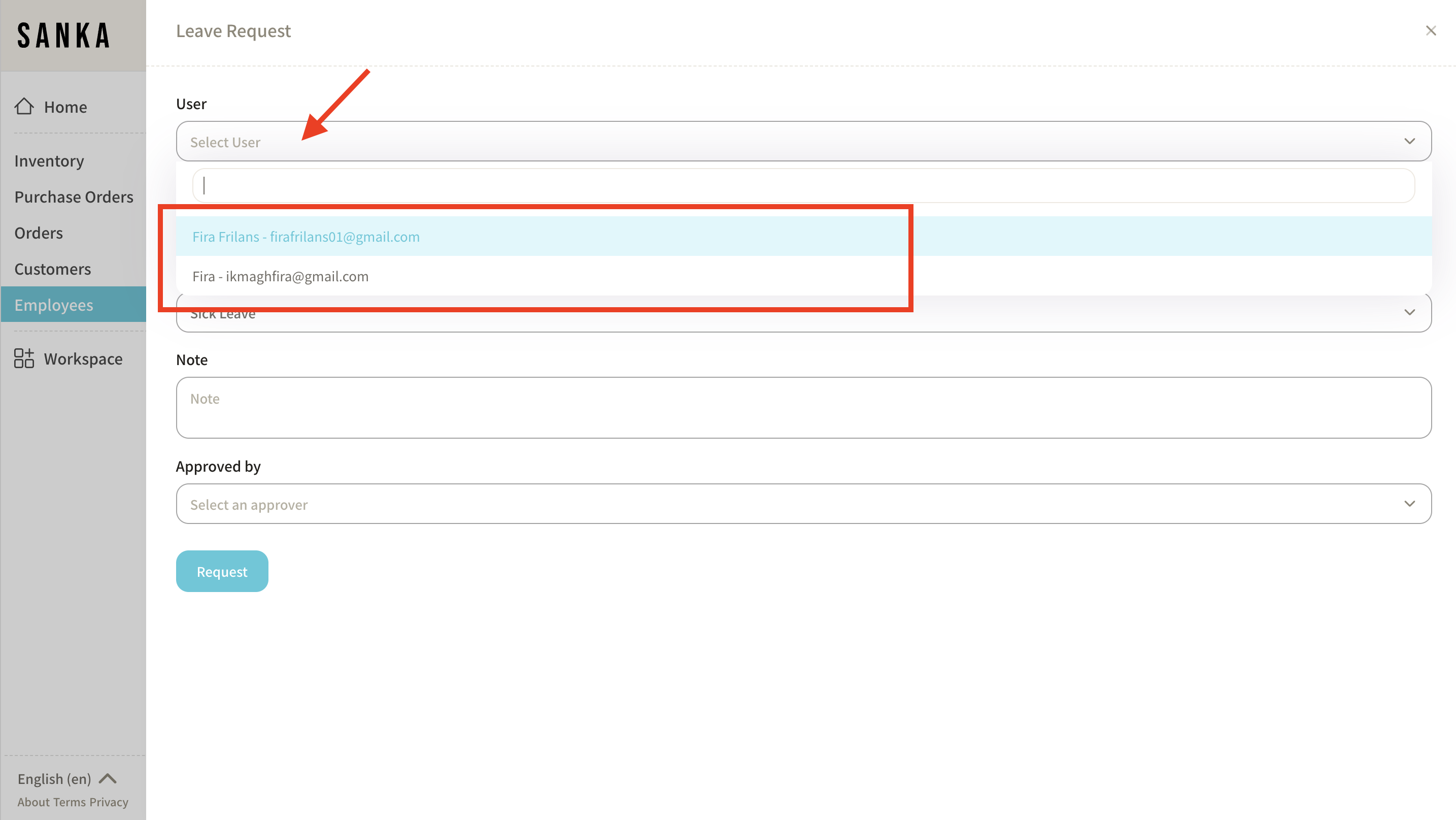Click the Workspace grid icon
The image size is (1456, 820).
pyautogui.click(x=24, y=358)
